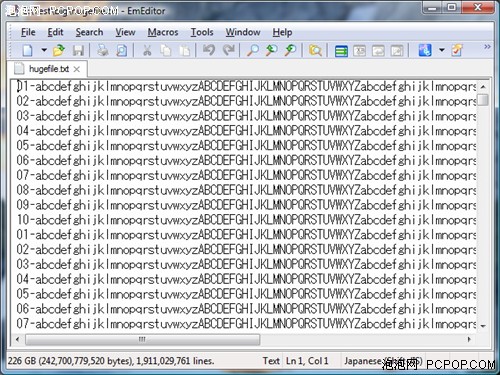Open the Search menu

[x=89, y=32]
